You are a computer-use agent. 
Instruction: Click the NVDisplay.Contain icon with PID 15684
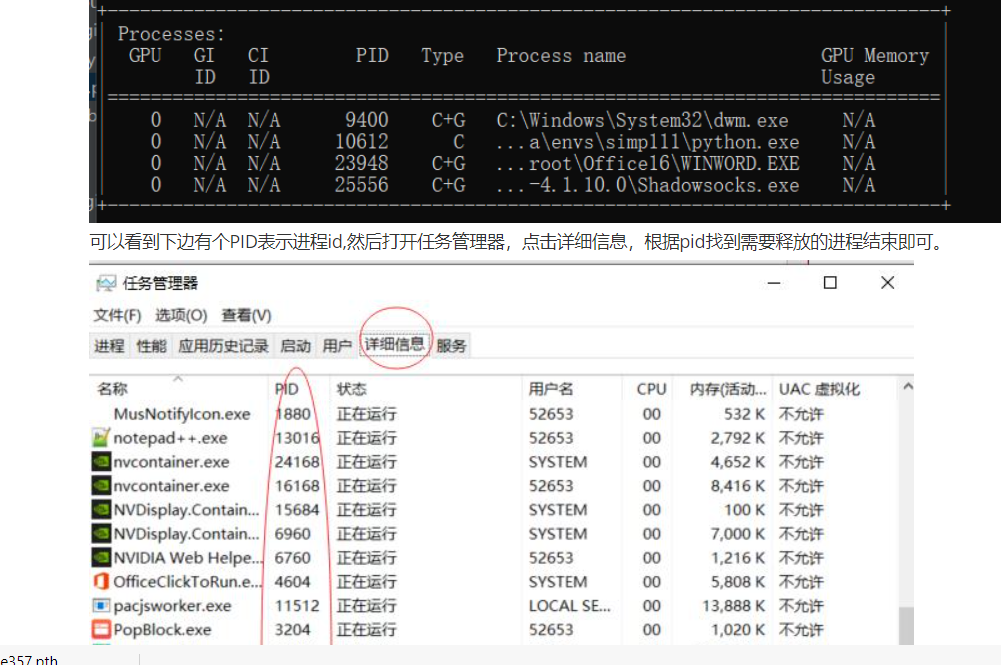101,509
